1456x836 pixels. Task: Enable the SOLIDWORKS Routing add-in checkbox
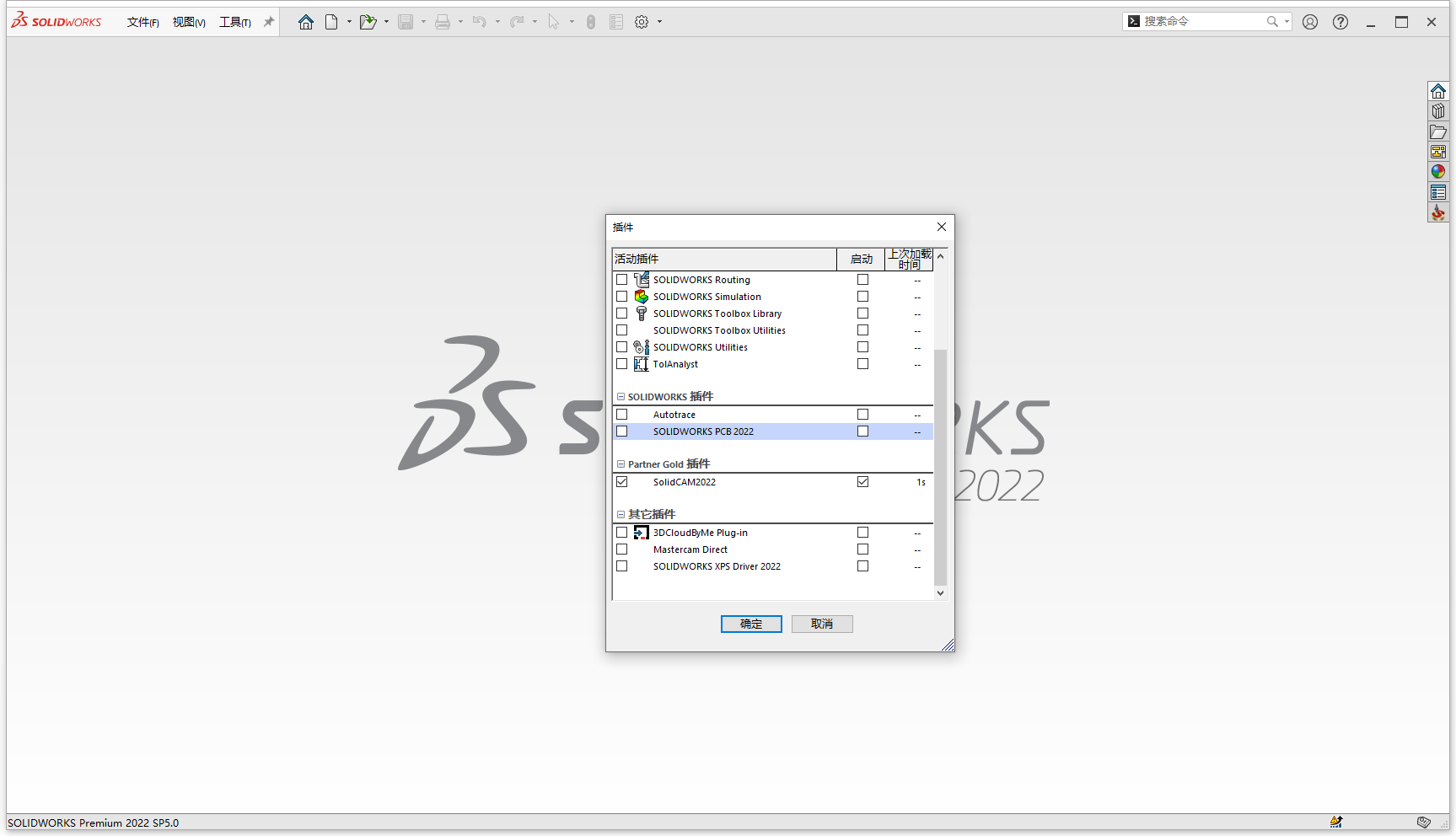pyautogui.click(x=621, y=280)
